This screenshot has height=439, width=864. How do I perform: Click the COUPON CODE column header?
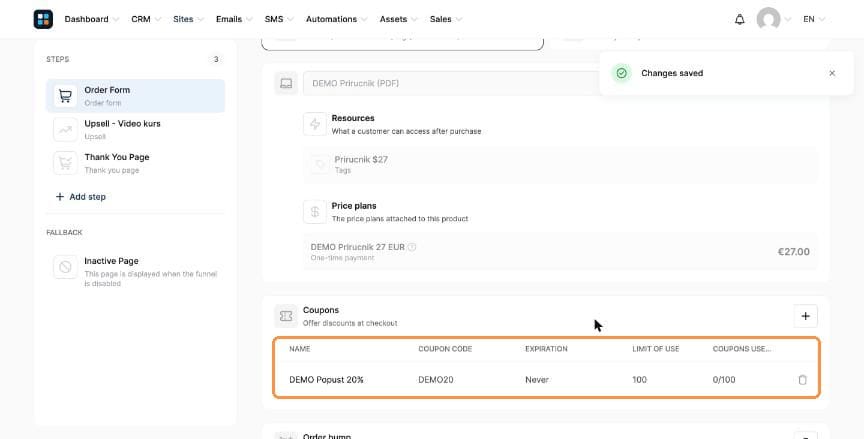pos(445,349)
